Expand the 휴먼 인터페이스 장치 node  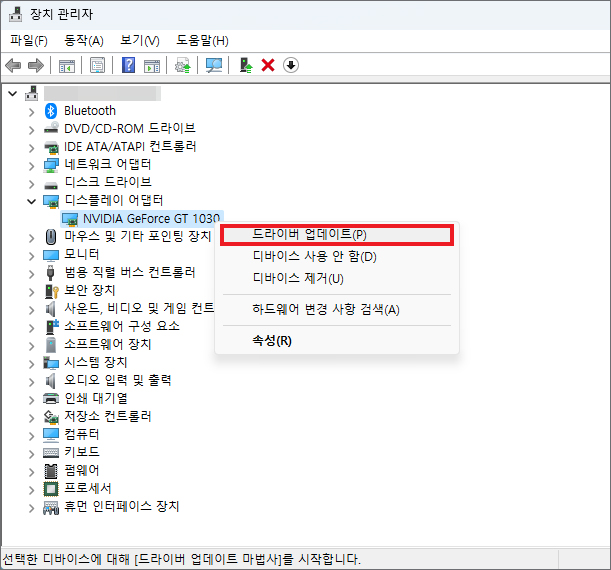tap(32, 508)
